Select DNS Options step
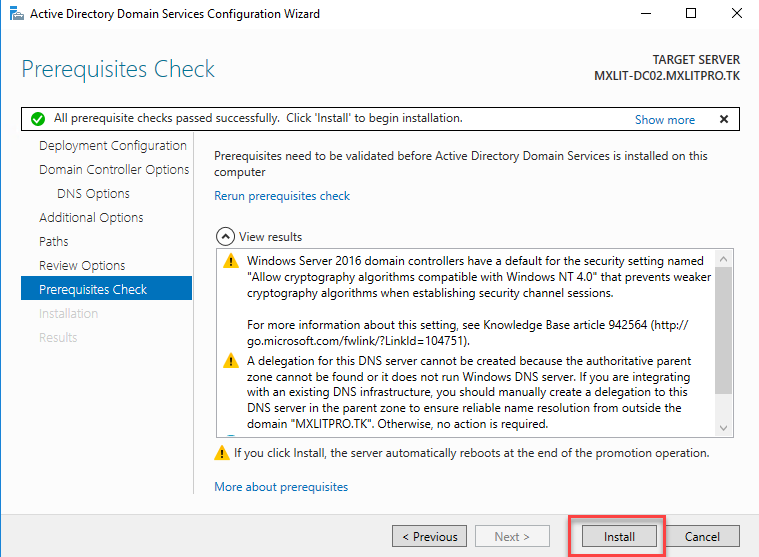759x557 pixels. click(93, 194)
